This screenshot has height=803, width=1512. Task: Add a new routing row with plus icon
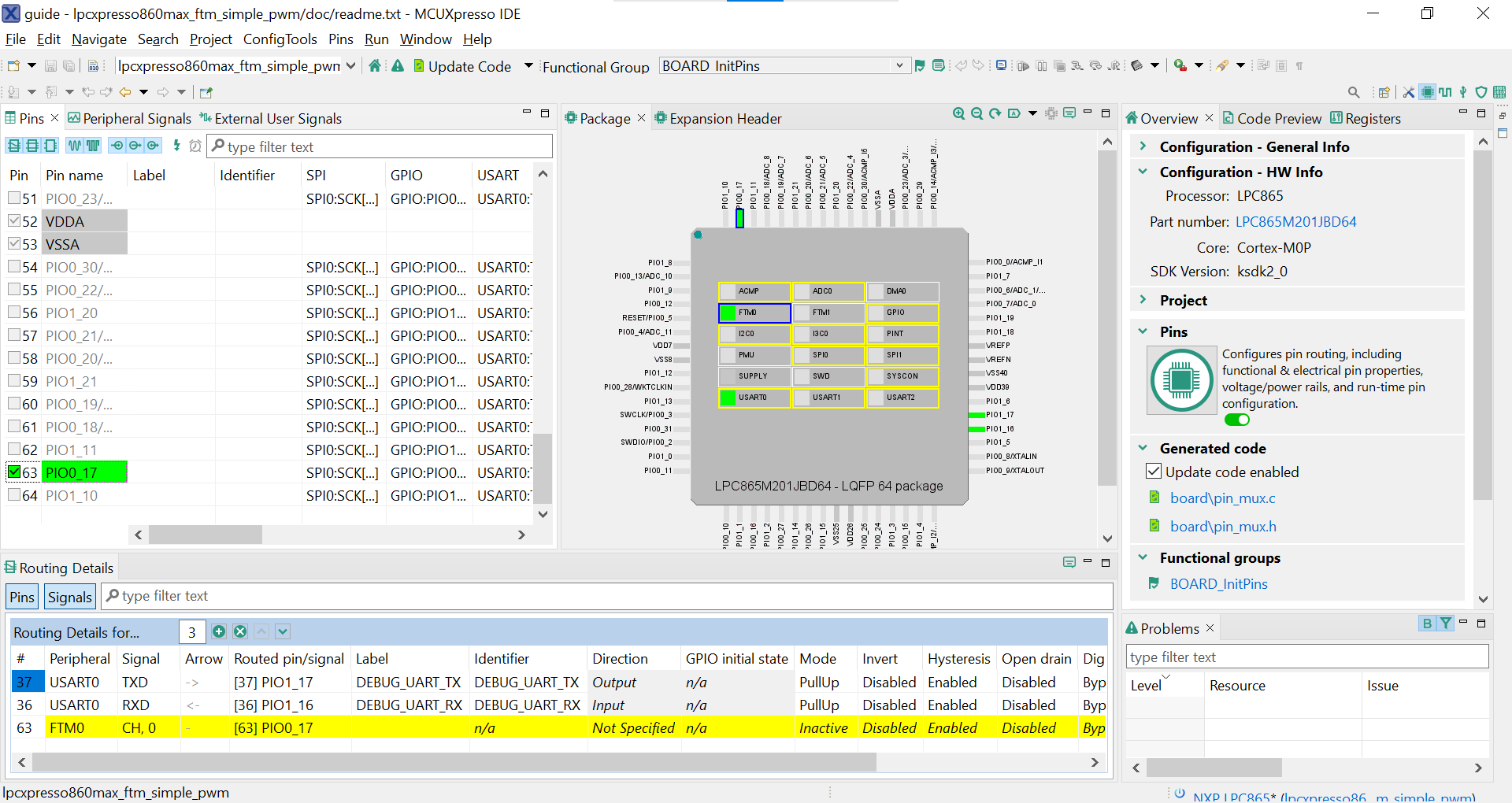pos(219,631)
